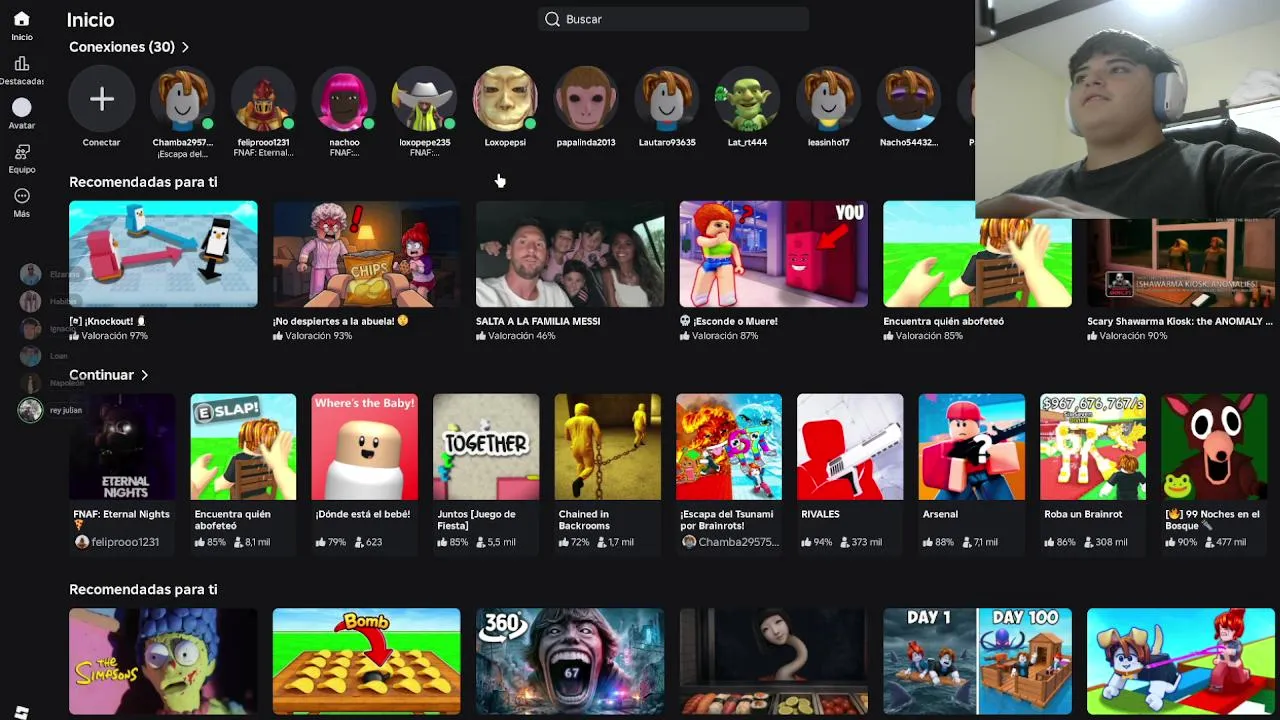
Task: Click RIVALES game title text
Action: pos(820,514)
